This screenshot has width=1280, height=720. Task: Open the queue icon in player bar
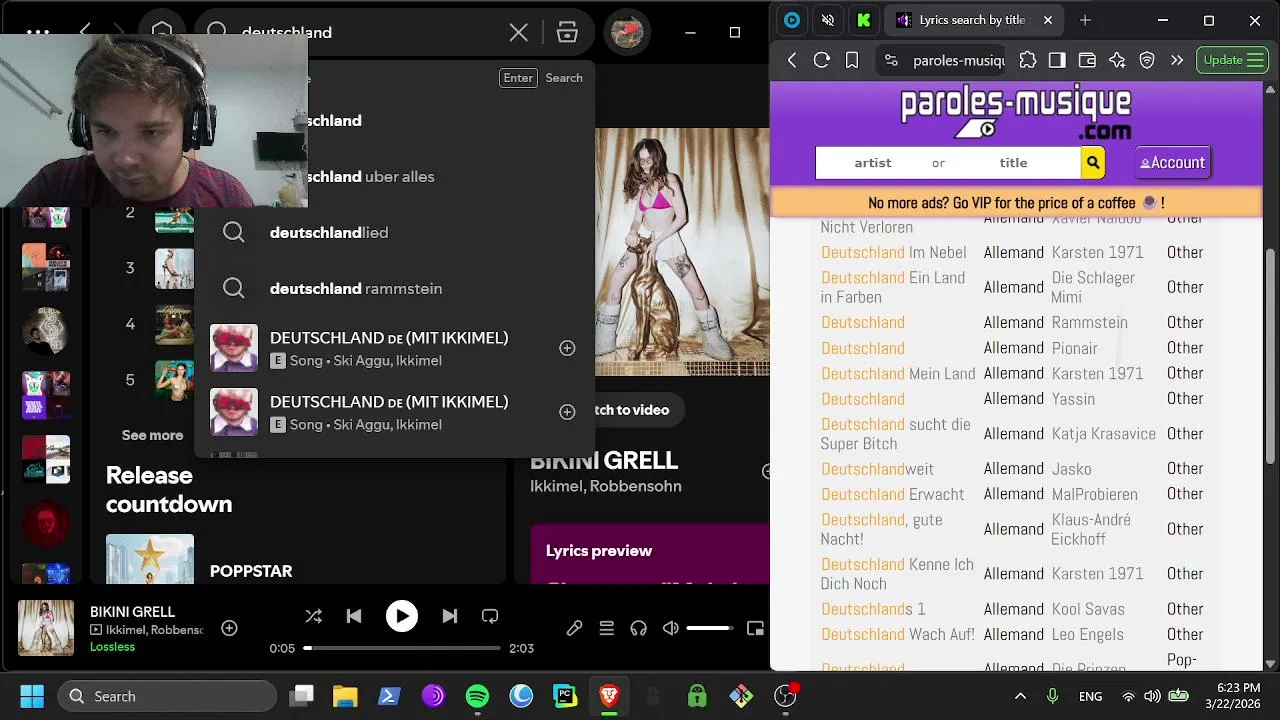pos(606,628)
